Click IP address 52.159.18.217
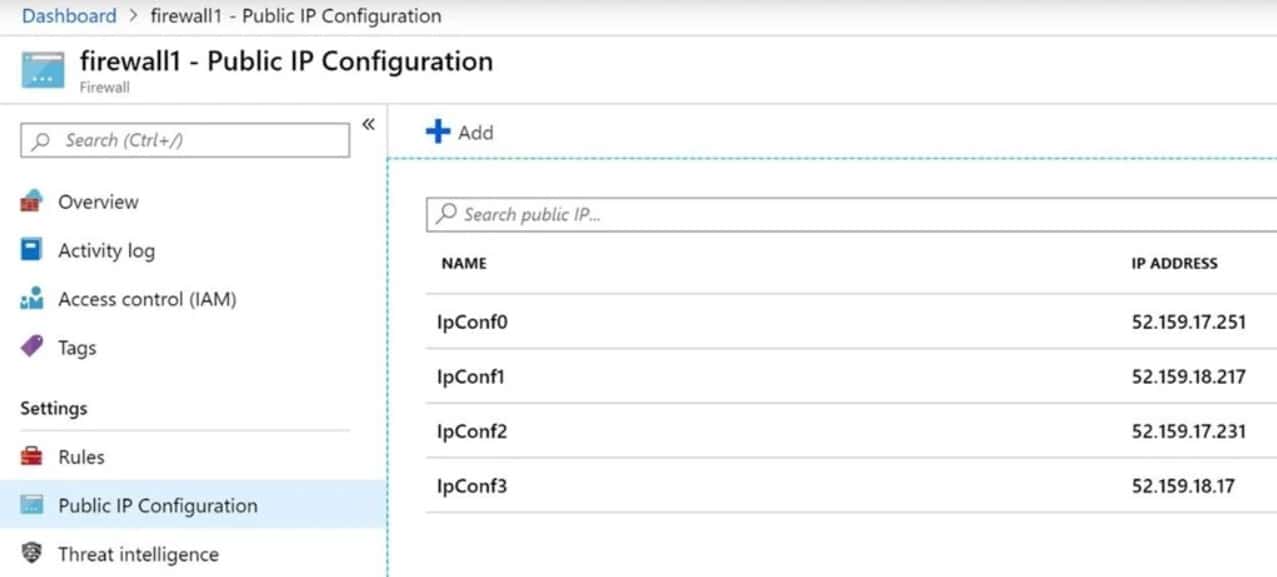 click(1189, 377)
